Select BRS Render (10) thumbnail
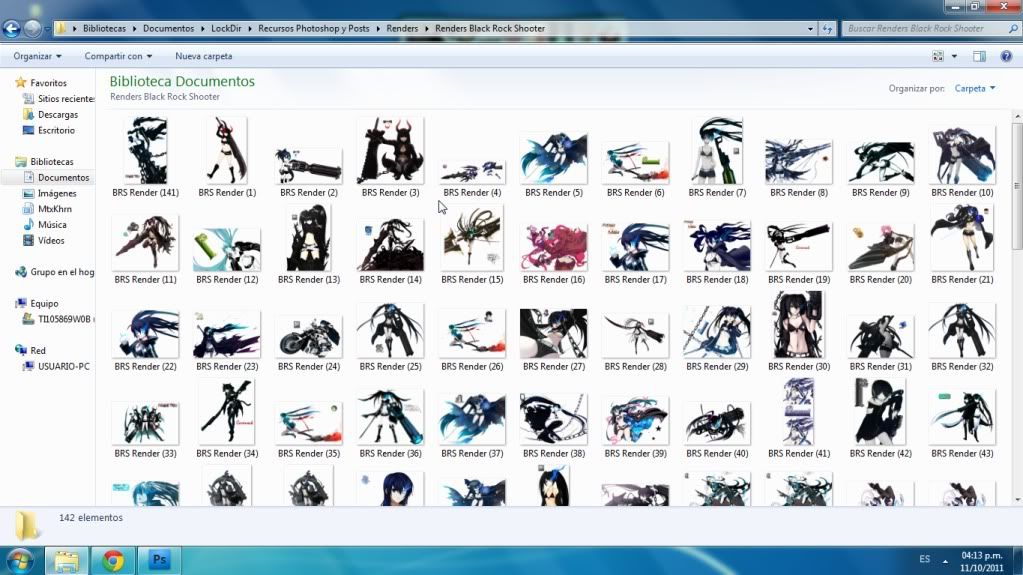1023x575 pixels. pos(962,155)
